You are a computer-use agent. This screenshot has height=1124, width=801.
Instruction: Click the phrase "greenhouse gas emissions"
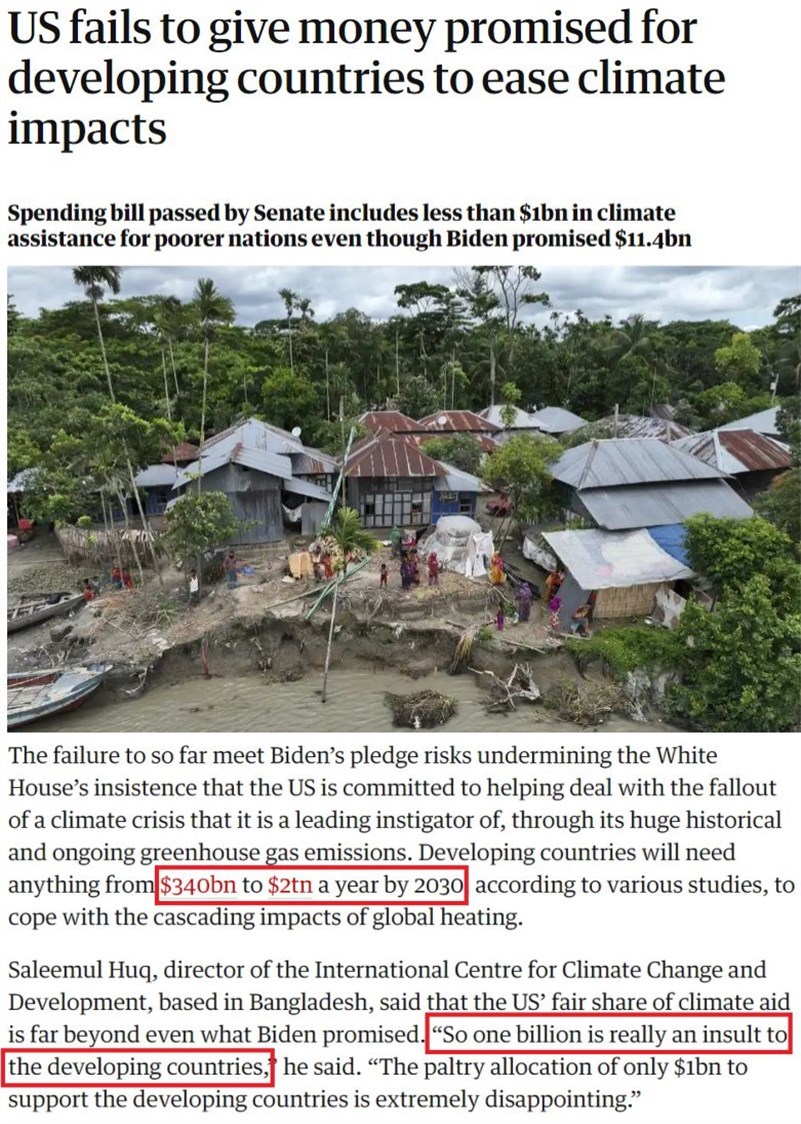[276, 853]
